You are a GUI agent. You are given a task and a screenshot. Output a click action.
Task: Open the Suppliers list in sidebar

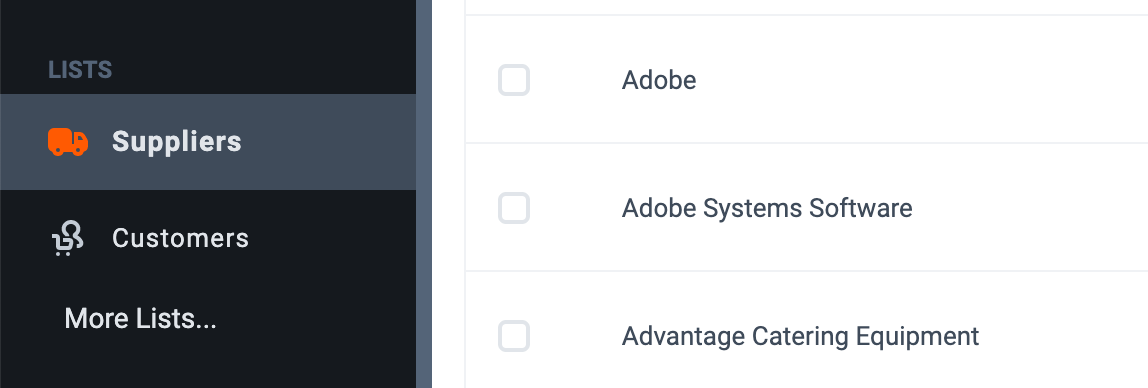pyautogui.click(x=208, y=142)
